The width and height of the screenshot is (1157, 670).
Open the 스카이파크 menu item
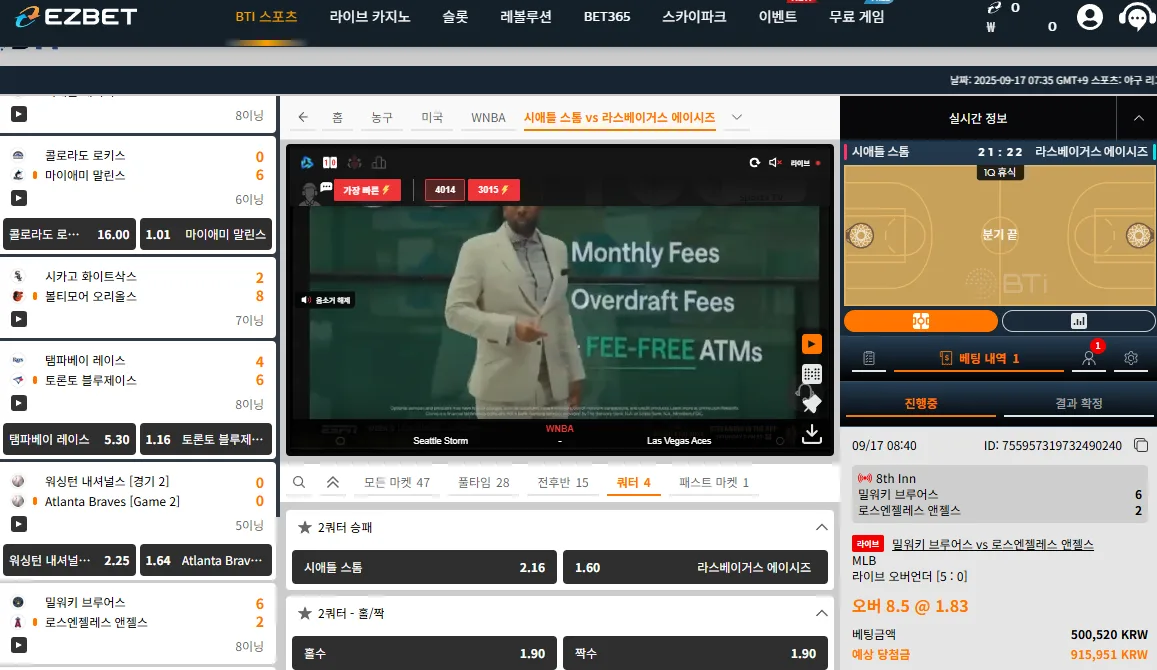tap(694, 16)
